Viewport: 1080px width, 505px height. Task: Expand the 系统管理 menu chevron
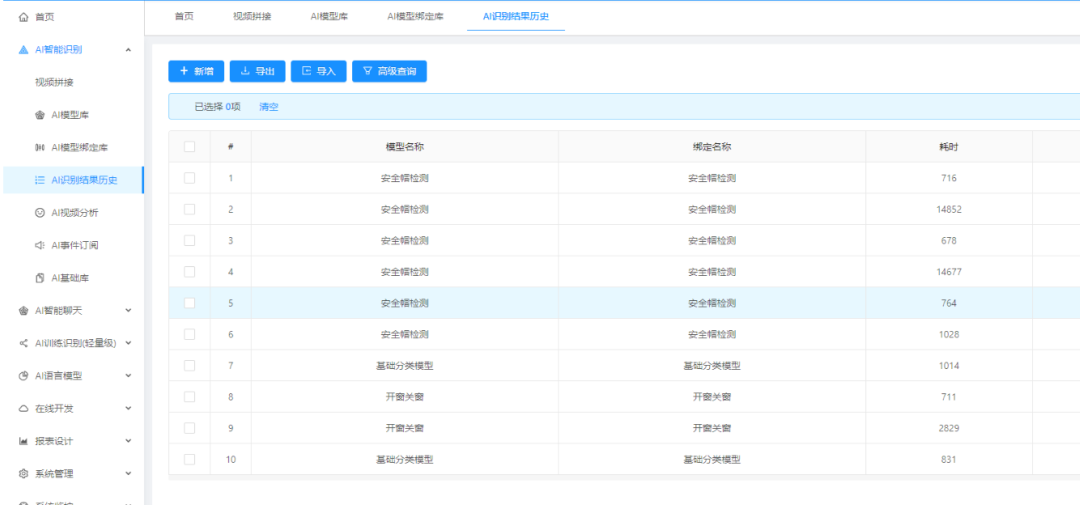click(128, 474)
